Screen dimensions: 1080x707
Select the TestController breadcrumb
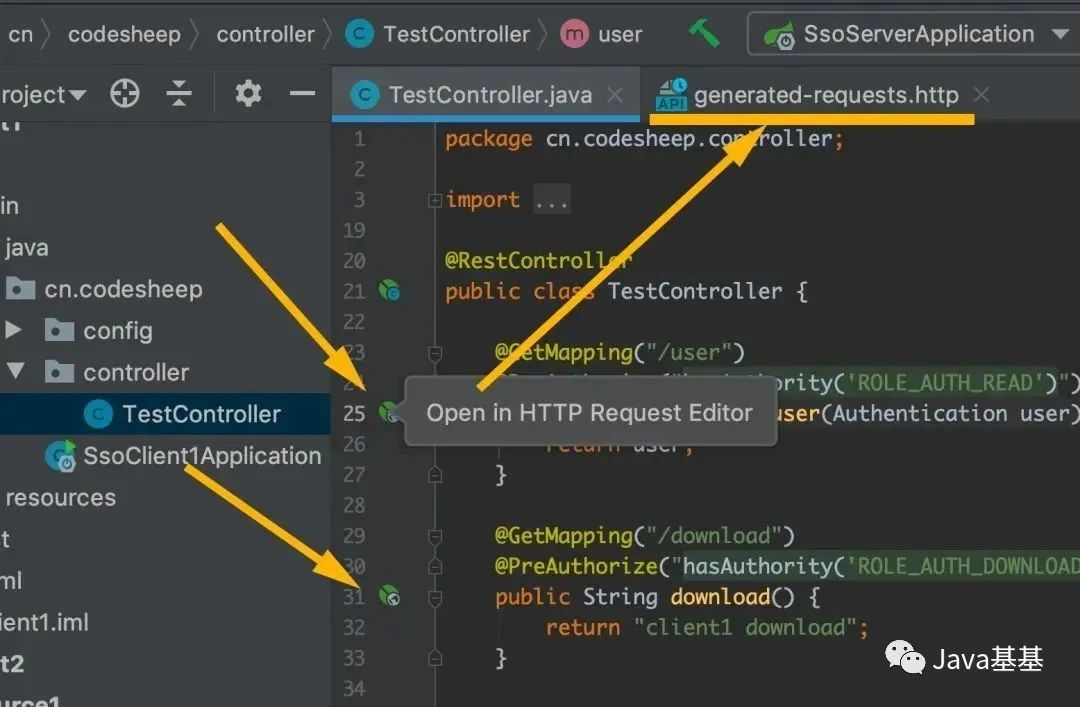(438, 34)
